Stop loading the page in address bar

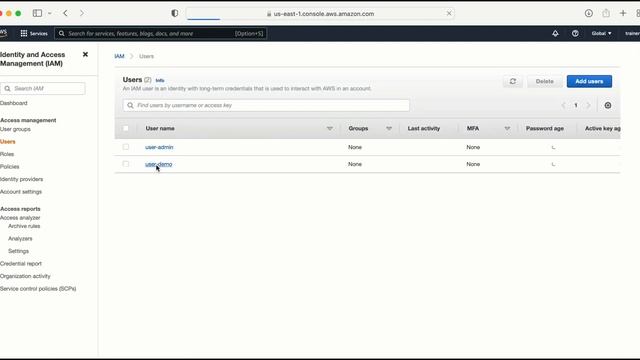449,13
